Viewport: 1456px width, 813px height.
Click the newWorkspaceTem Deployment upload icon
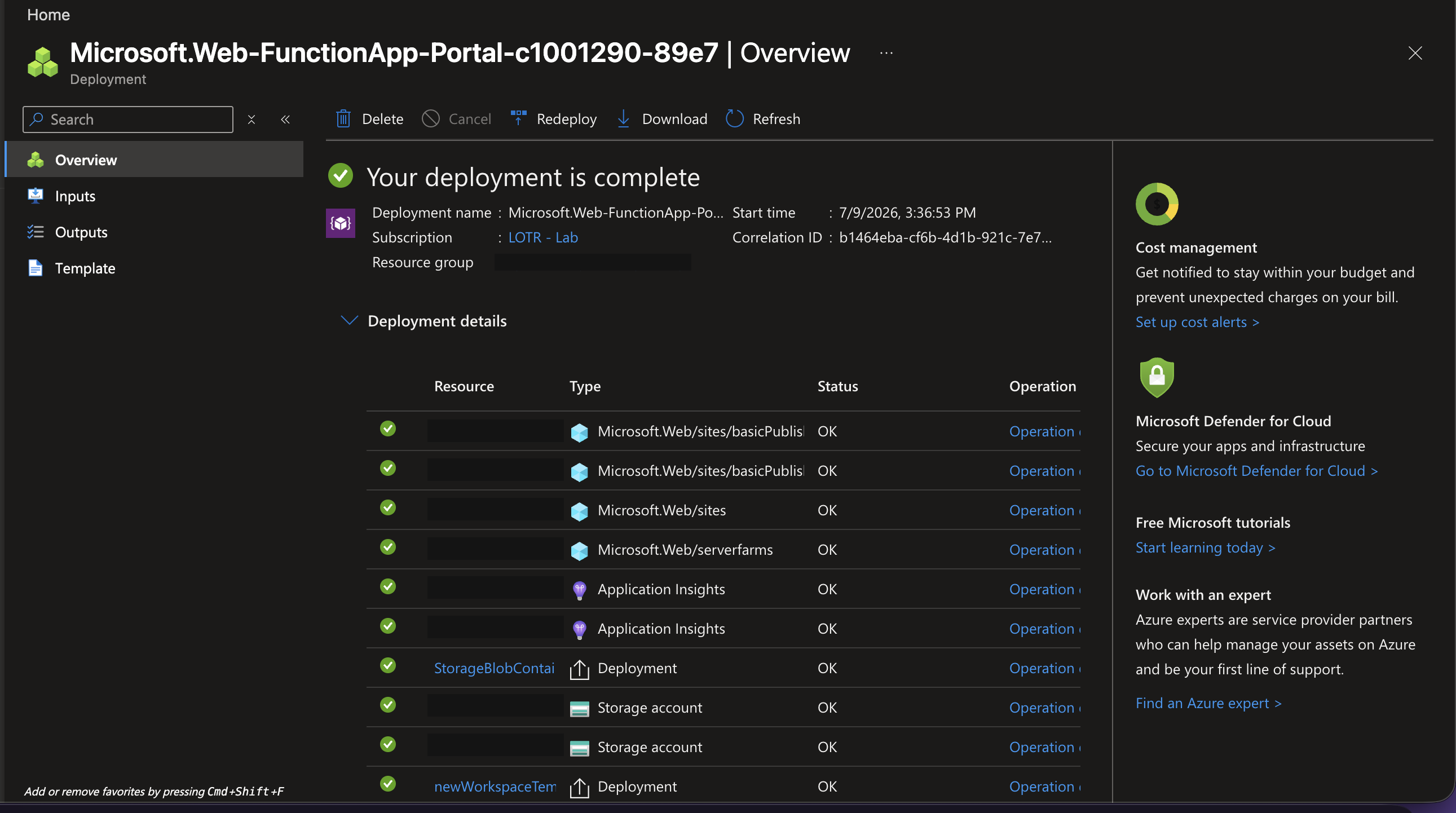point(579,788)
